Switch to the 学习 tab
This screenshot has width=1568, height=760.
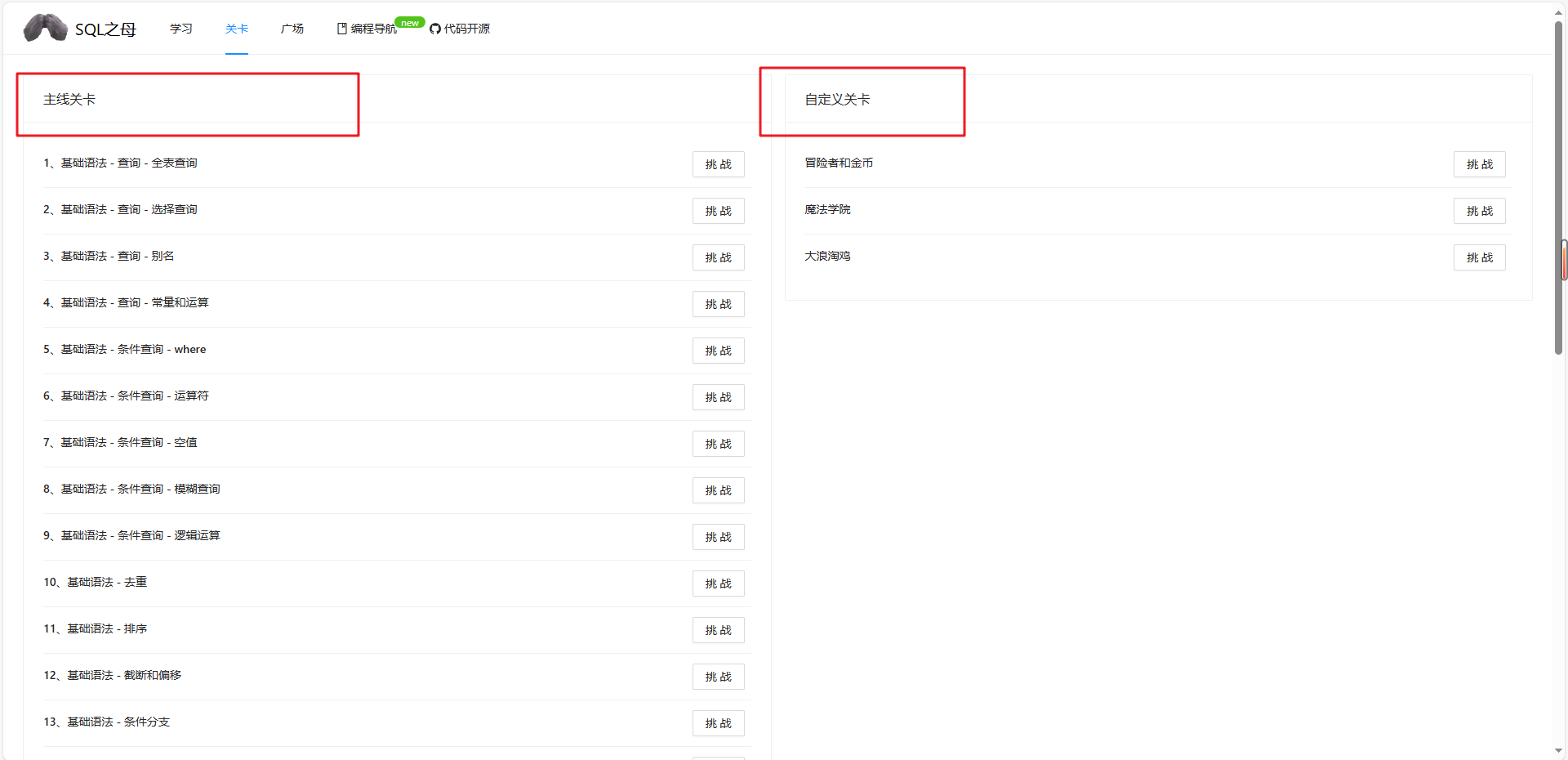(x=180, y=28)
